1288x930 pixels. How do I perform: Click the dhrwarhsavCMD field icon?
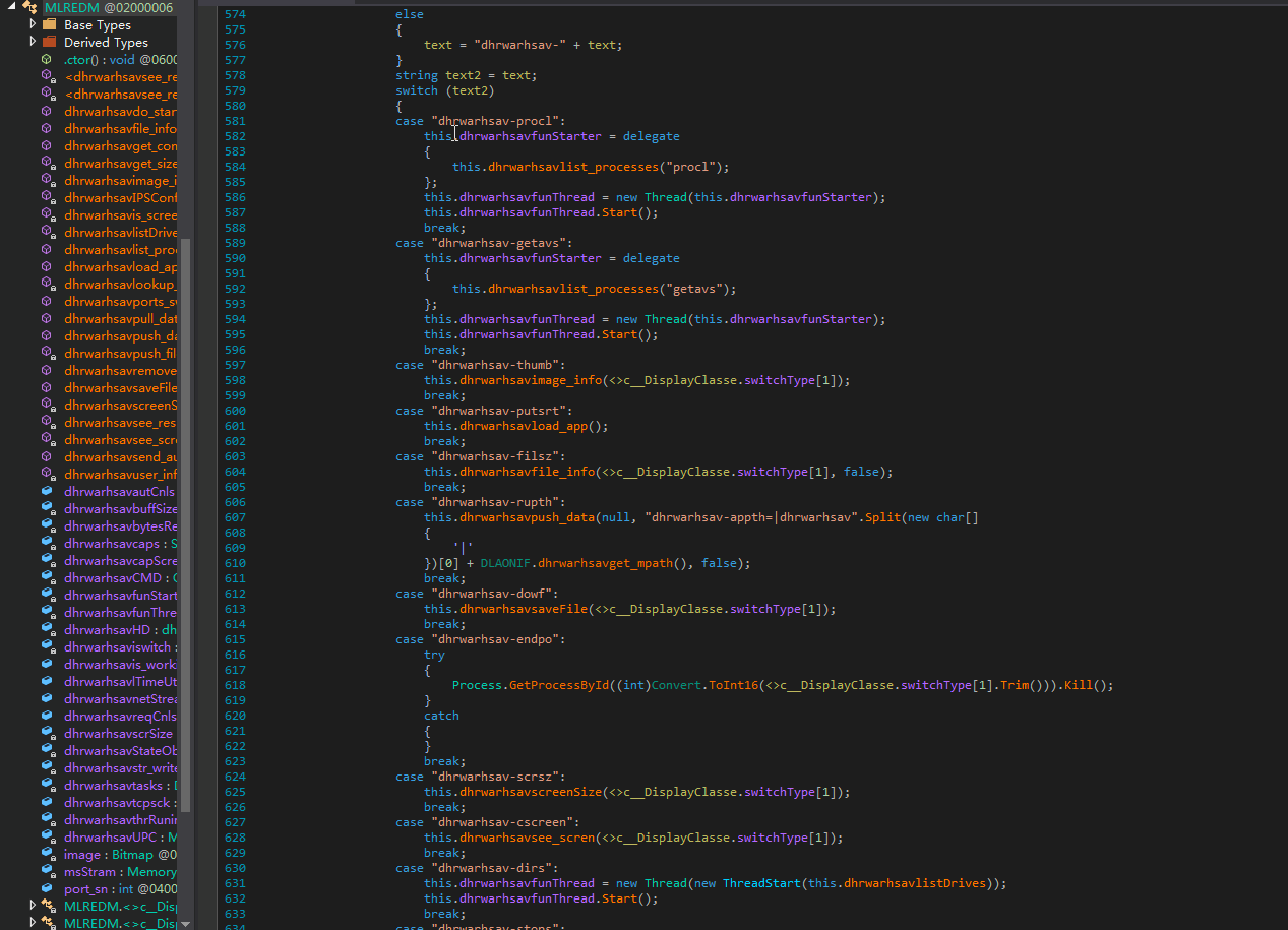click(x=48, y=578)
